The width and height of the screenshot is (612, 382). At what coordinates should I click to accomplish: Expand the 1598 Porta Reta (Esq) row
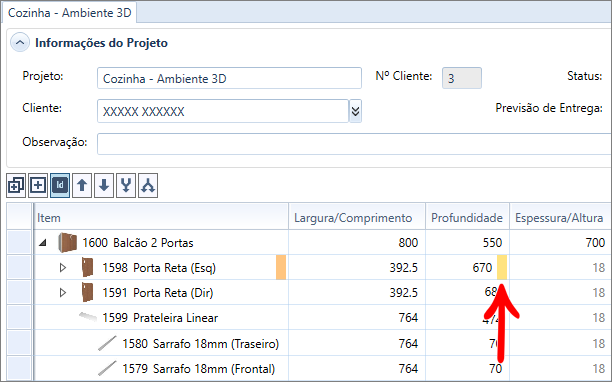pyautogui.click(x=62, y=268)
